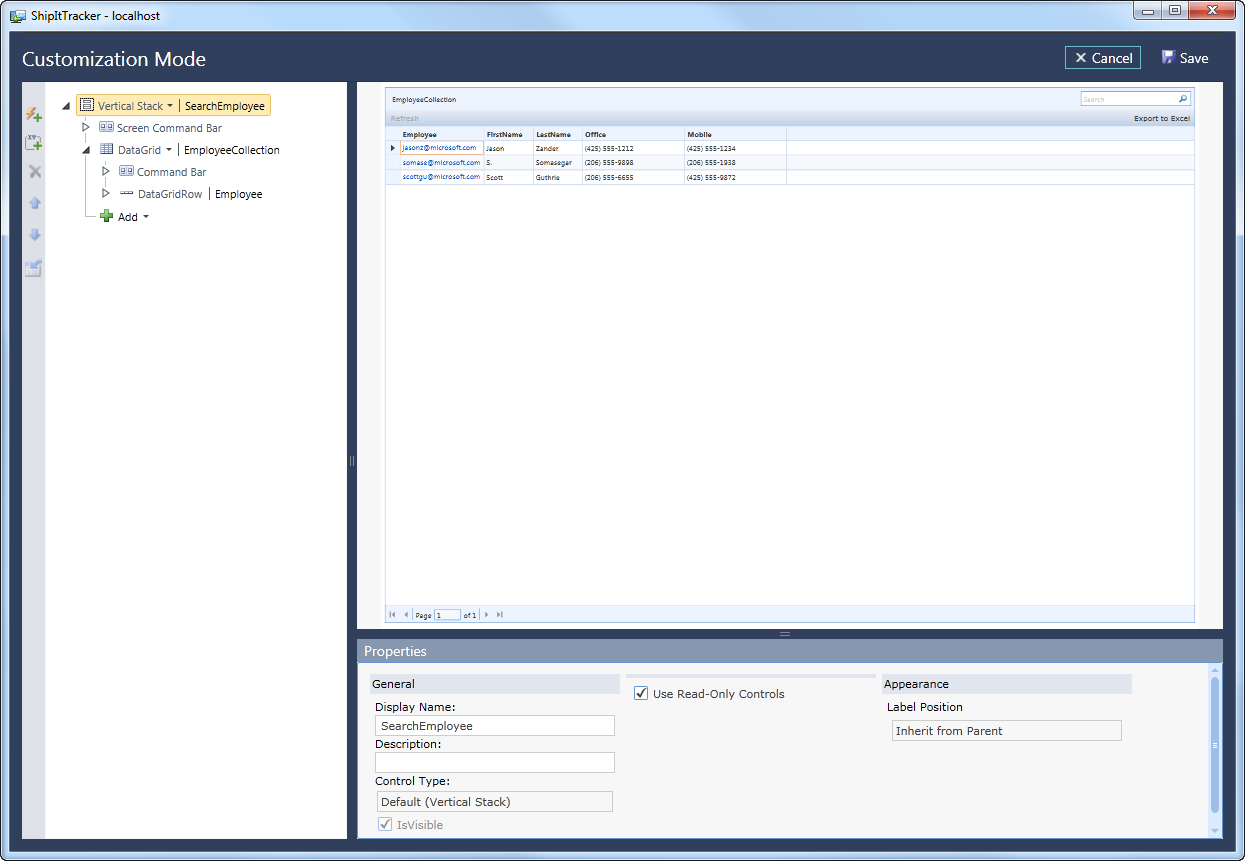
Task: Open the Label Position combo box
Action: click(1005, 730)
